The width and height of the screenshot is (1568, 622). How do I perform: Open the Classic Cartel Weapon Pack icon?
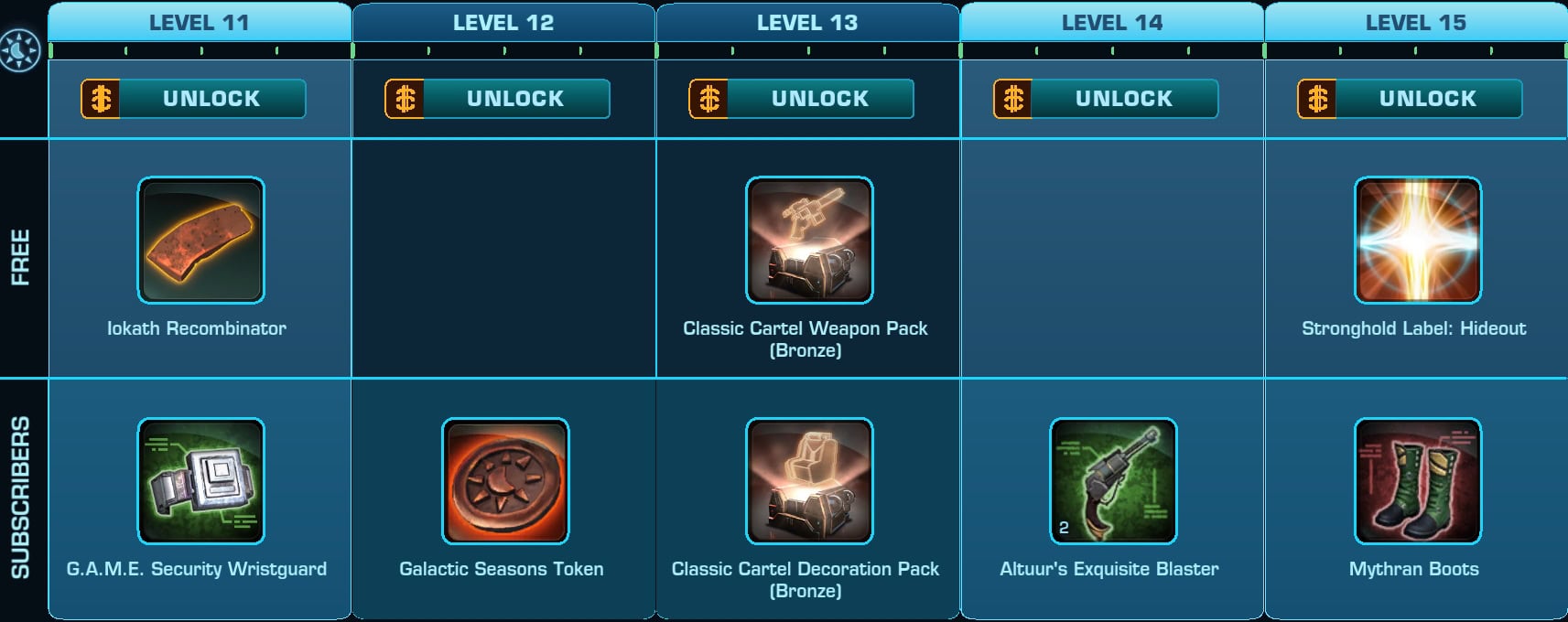[809, 241]
